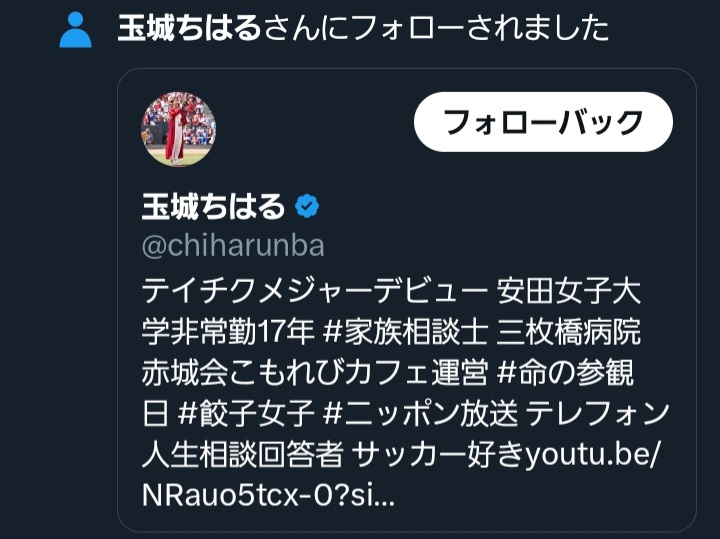
Task: Click the さんにフォローされました notification text
Action: click(436, 28)
